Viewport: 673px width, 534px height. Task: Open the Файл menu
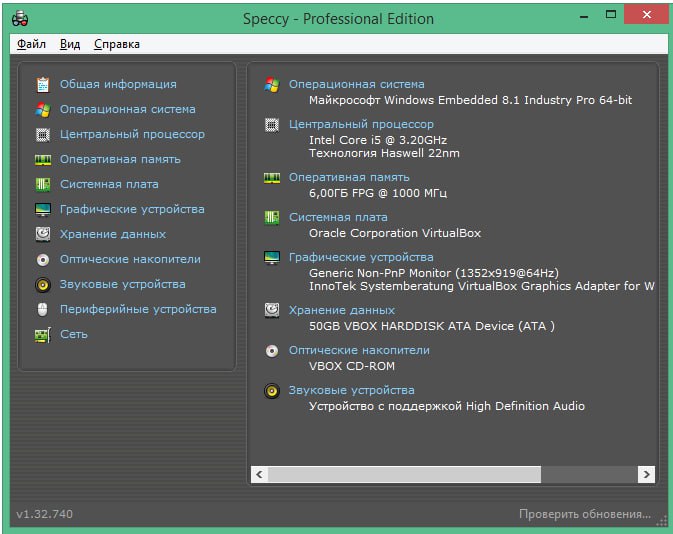click(31, 44)
